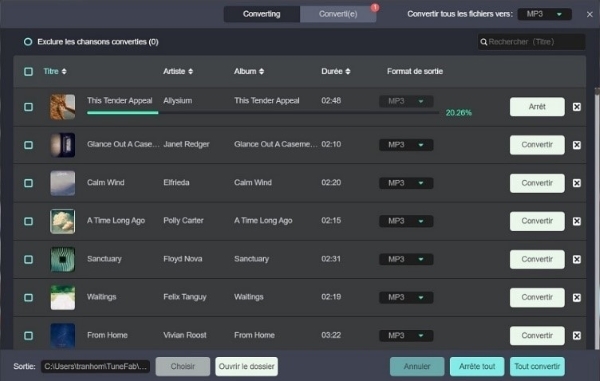Screen dimensions: 600x381
Task: Sort by Durée using sort arrows
Action: 347,72
